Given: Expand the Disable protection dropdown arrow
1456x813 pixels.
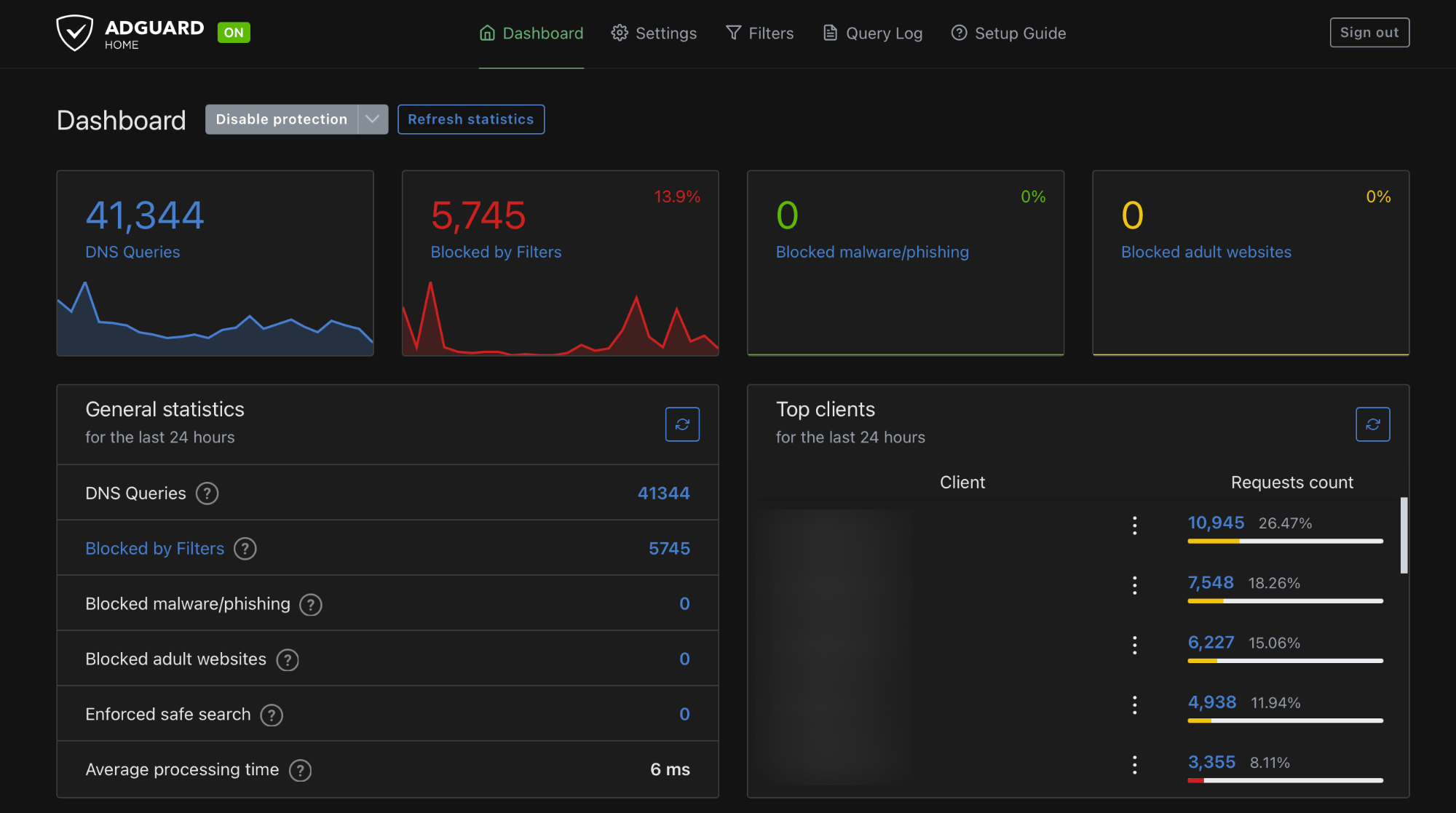Looking at the screenshot, I should [373, 119].
